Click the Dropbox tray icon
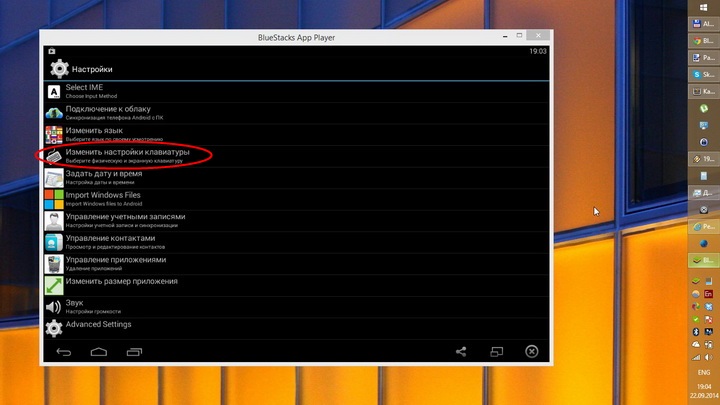This screenshot has width=720, height=405. click(709, 306)
